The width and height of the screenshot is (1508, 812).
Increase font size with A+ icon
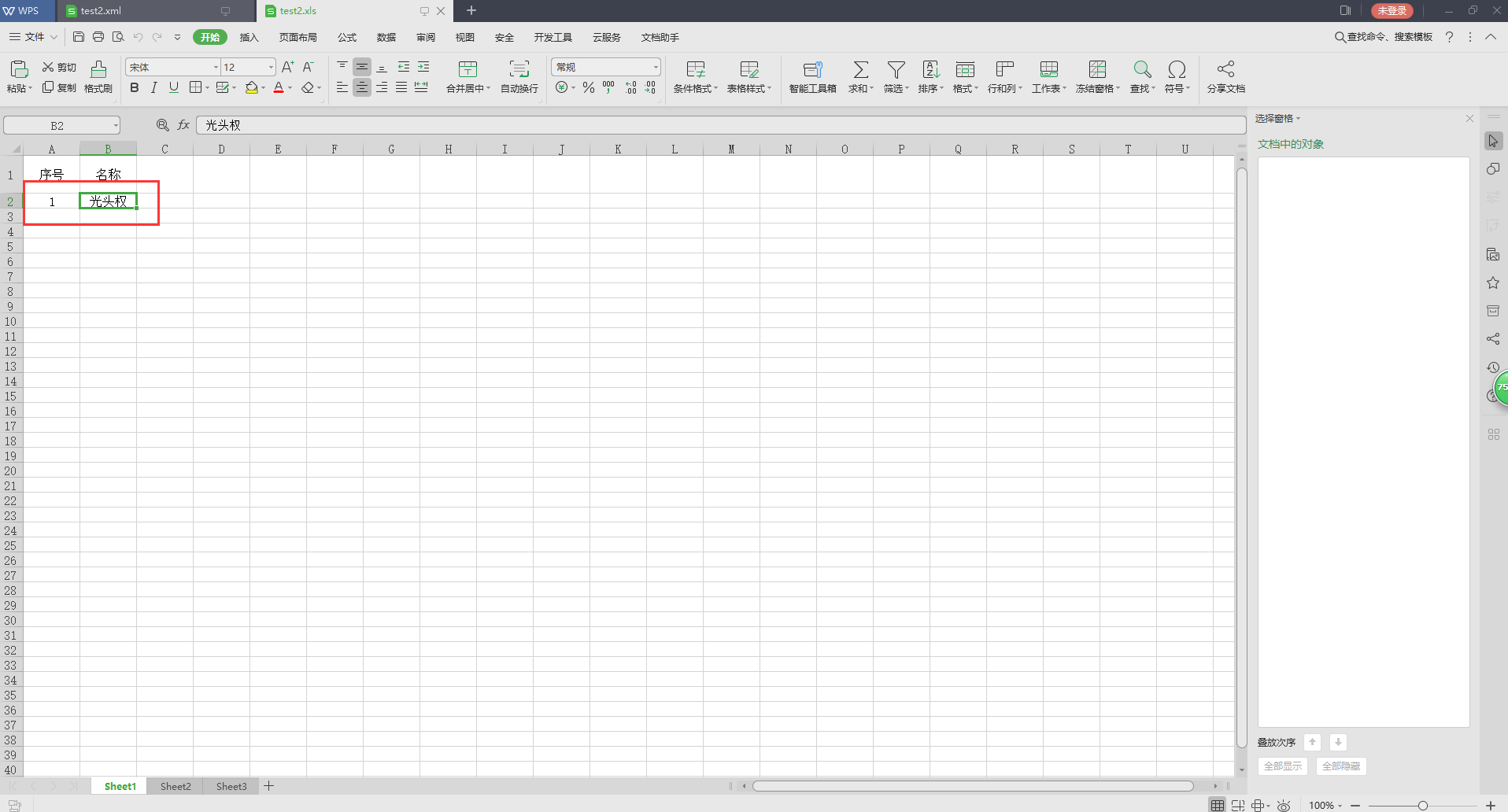pyautogui.click(x=288, y=67)
